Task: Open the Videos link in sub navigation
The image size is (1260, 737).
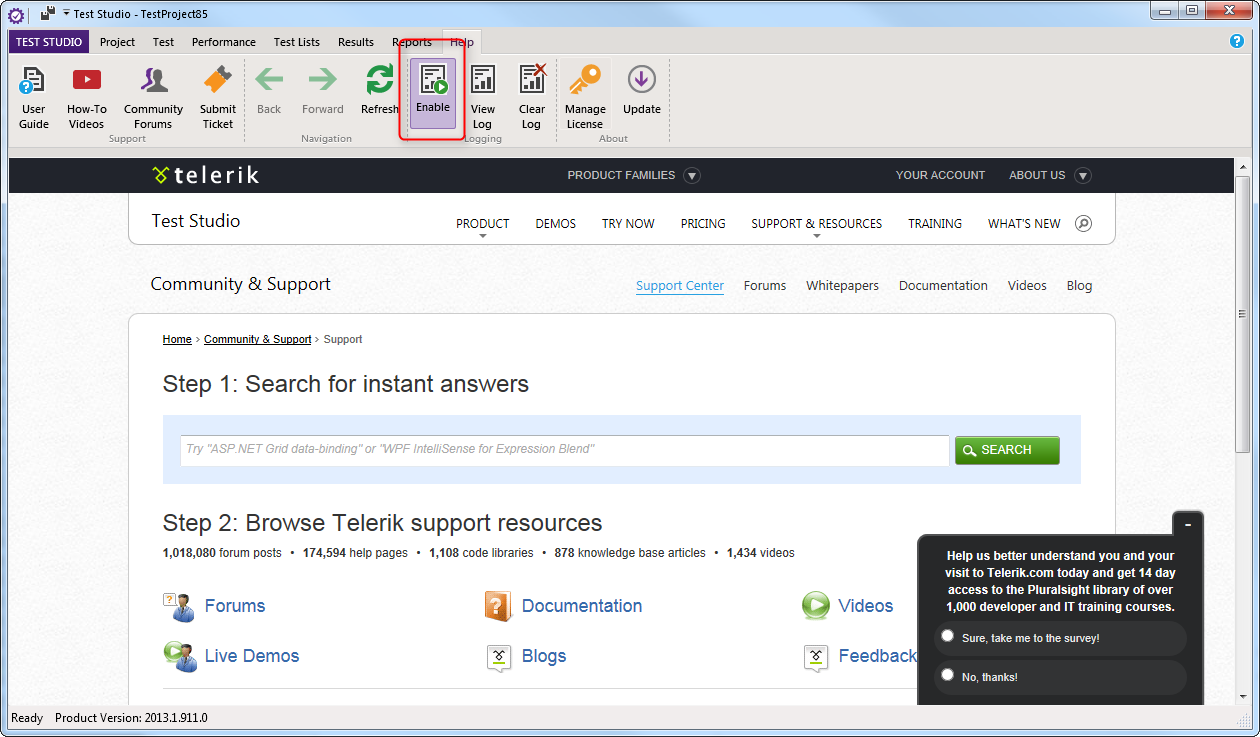Action: tap(1027, 285)
